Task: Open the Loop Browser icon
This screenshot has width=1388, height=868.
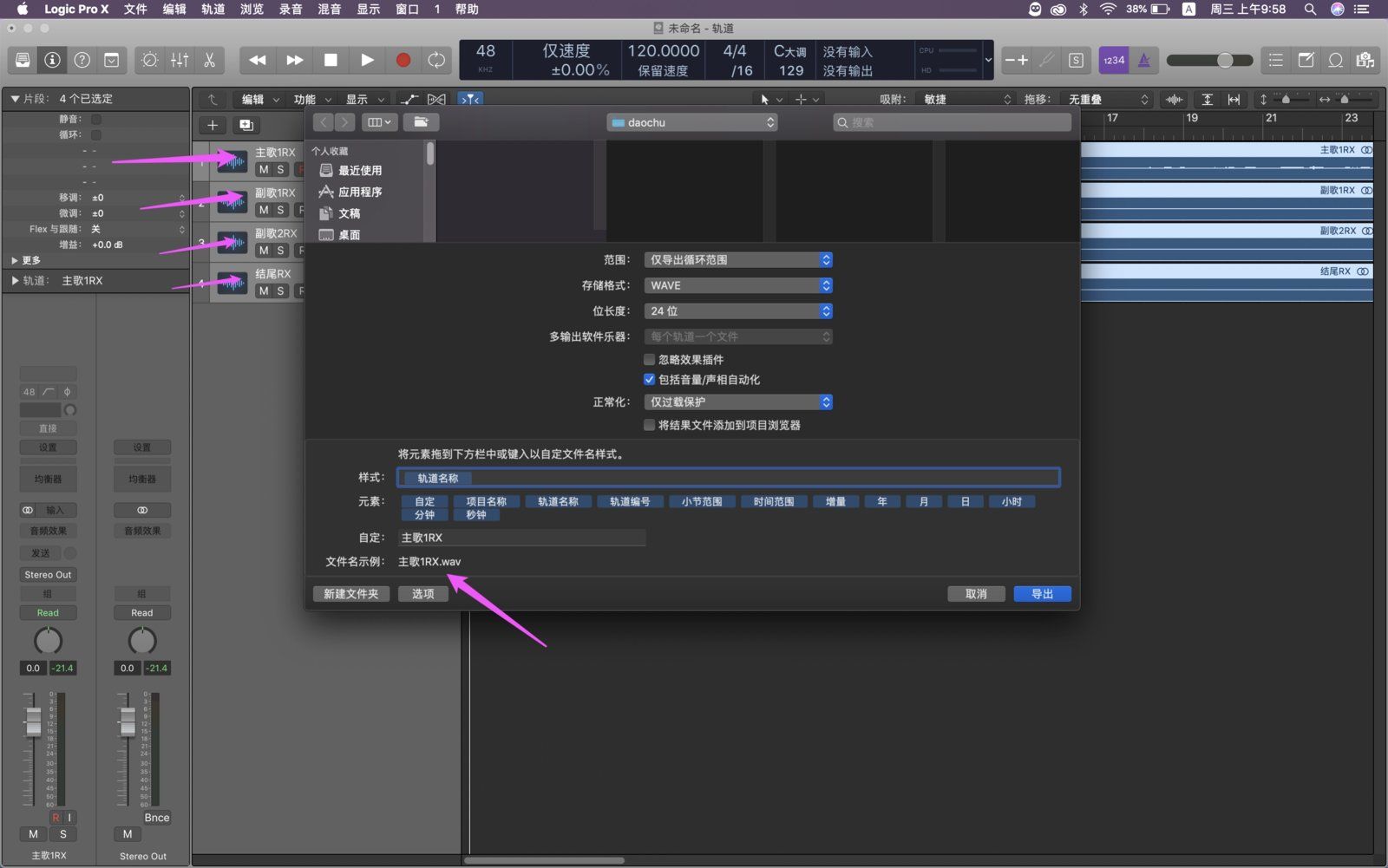Action: coord(1336,60)
